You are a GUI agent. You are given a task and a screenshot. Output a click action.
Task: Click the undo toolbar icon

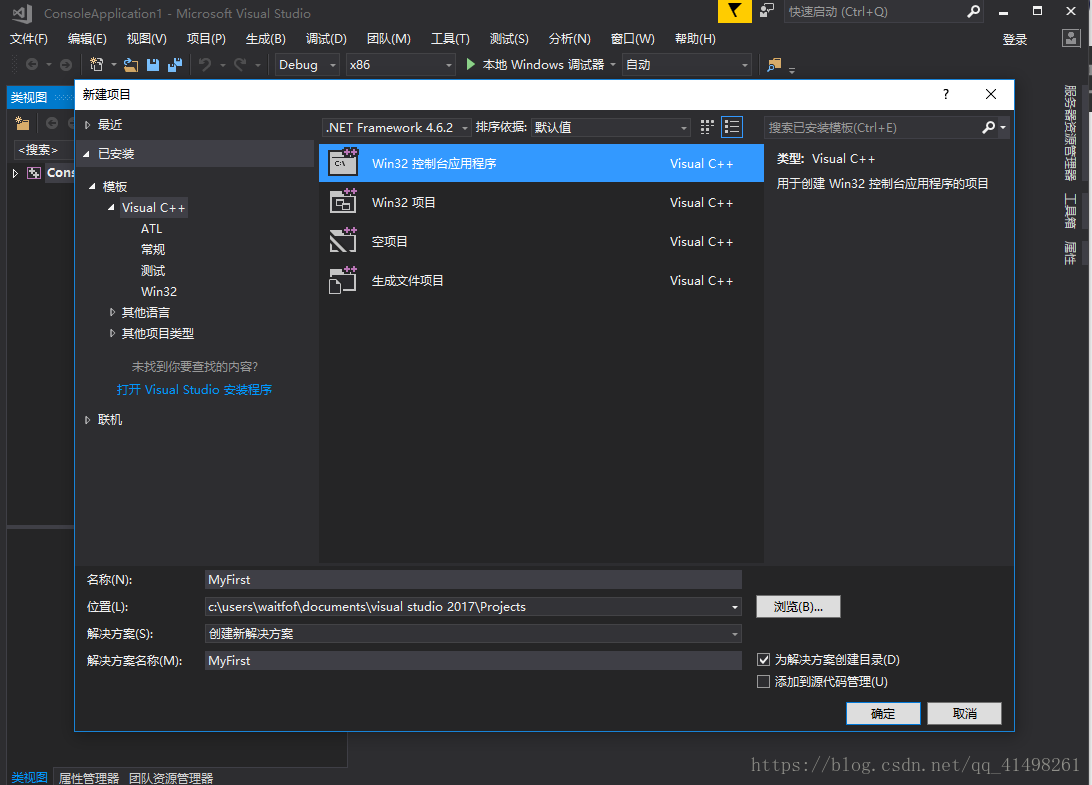point(205,65)
